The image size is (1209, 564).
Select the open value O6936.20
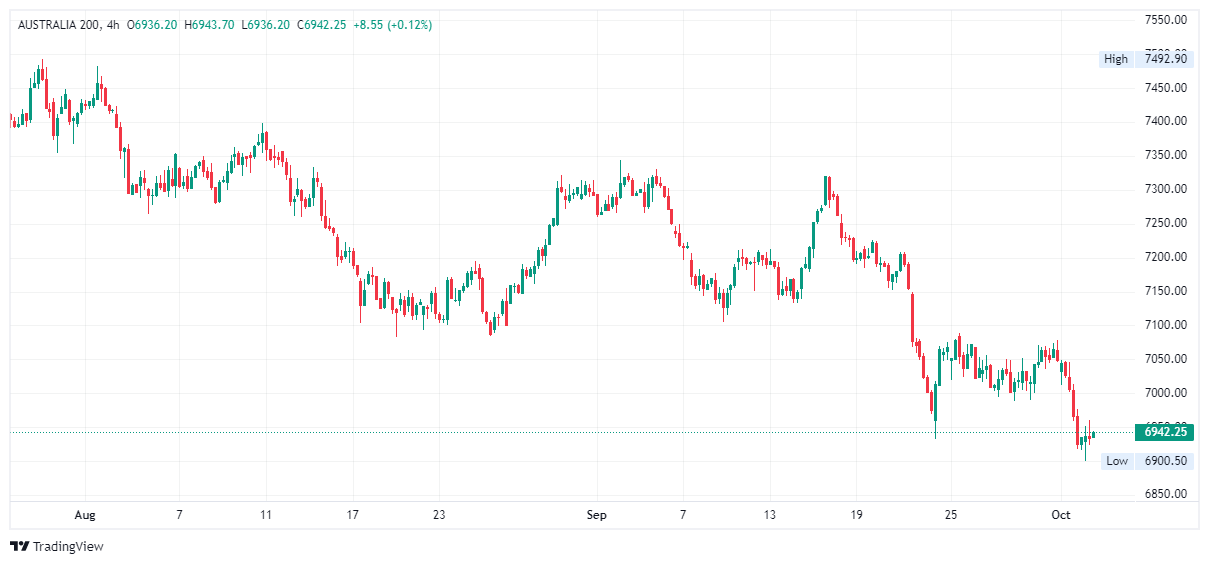click(x=151, y=25)
